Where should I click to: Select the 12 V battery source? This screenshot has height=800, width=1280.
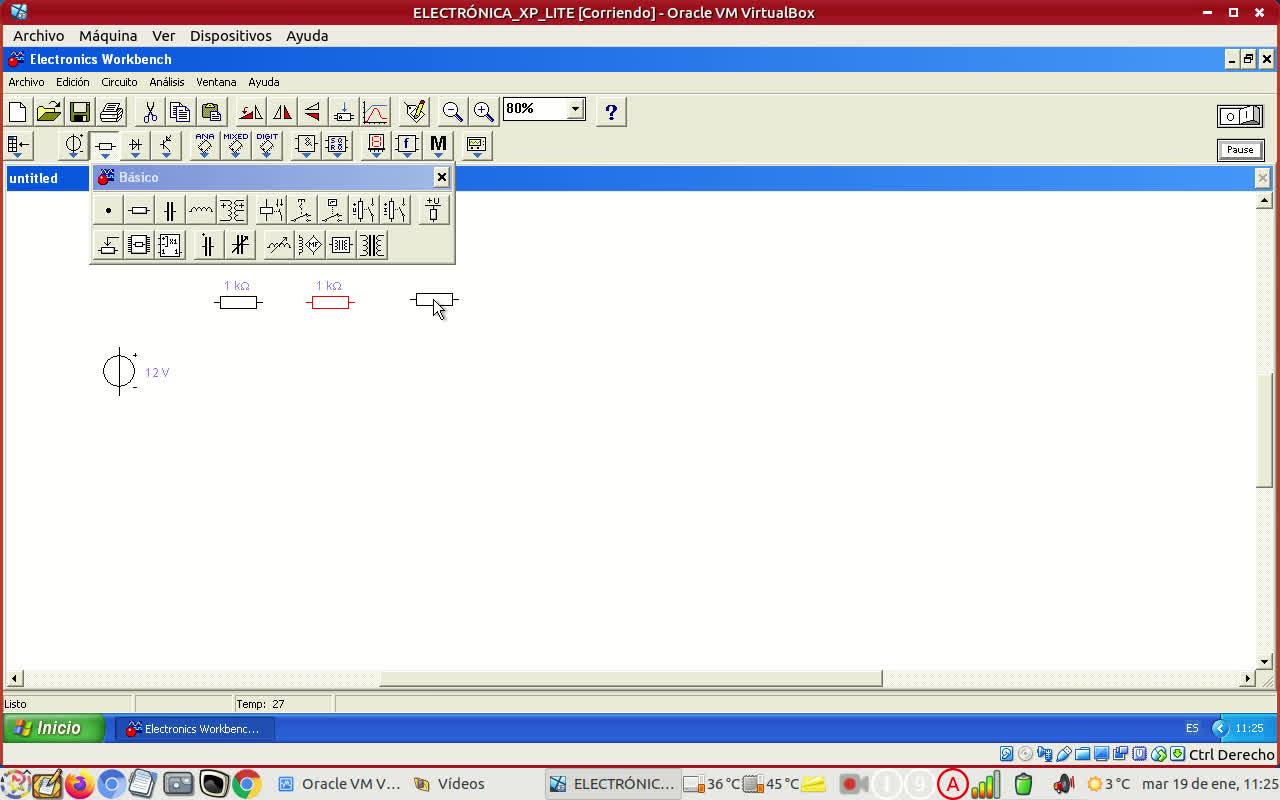120,372
